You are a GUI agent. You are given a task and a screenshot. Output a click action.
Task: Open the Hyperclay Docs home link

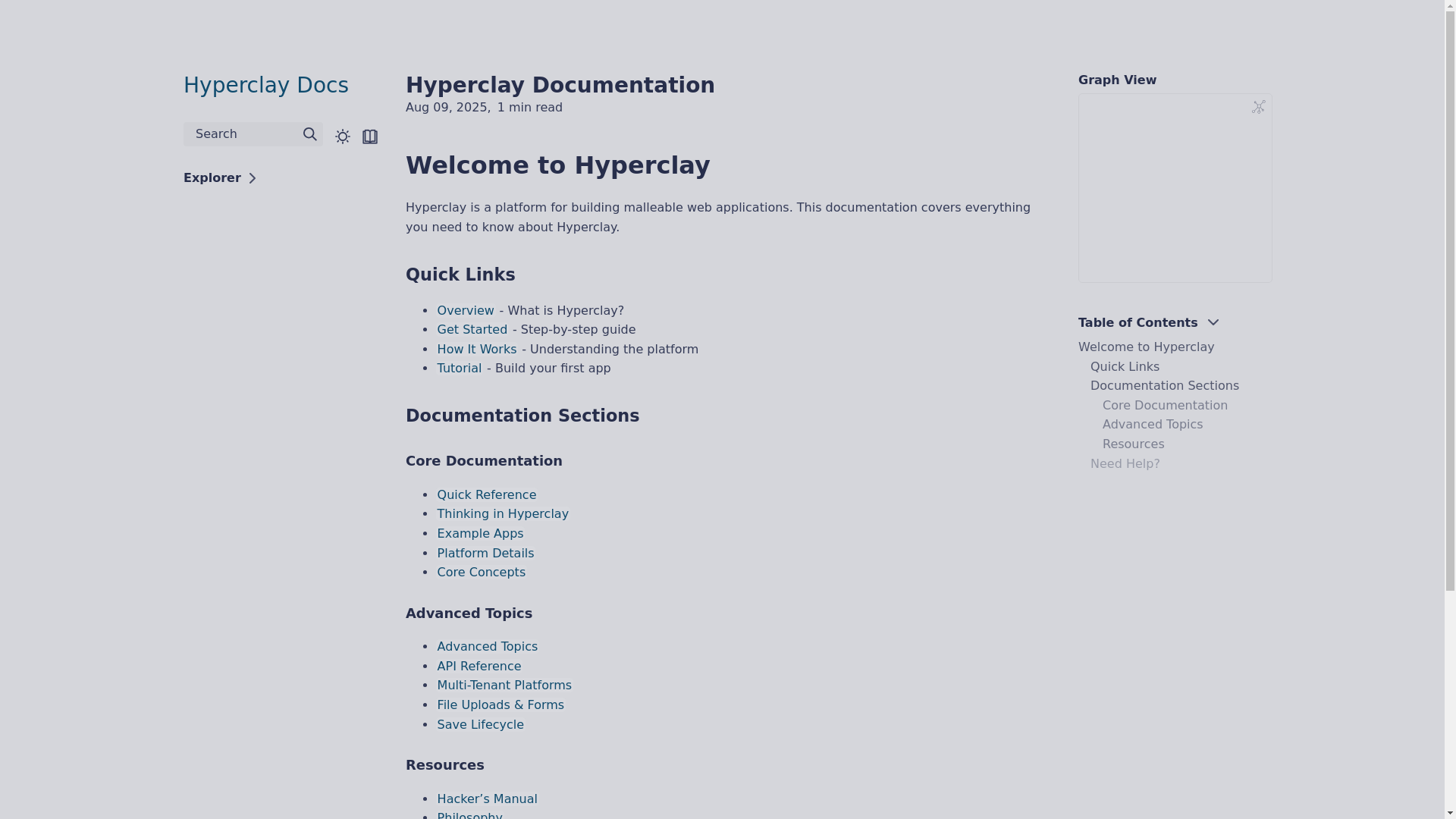pos(266,85)
